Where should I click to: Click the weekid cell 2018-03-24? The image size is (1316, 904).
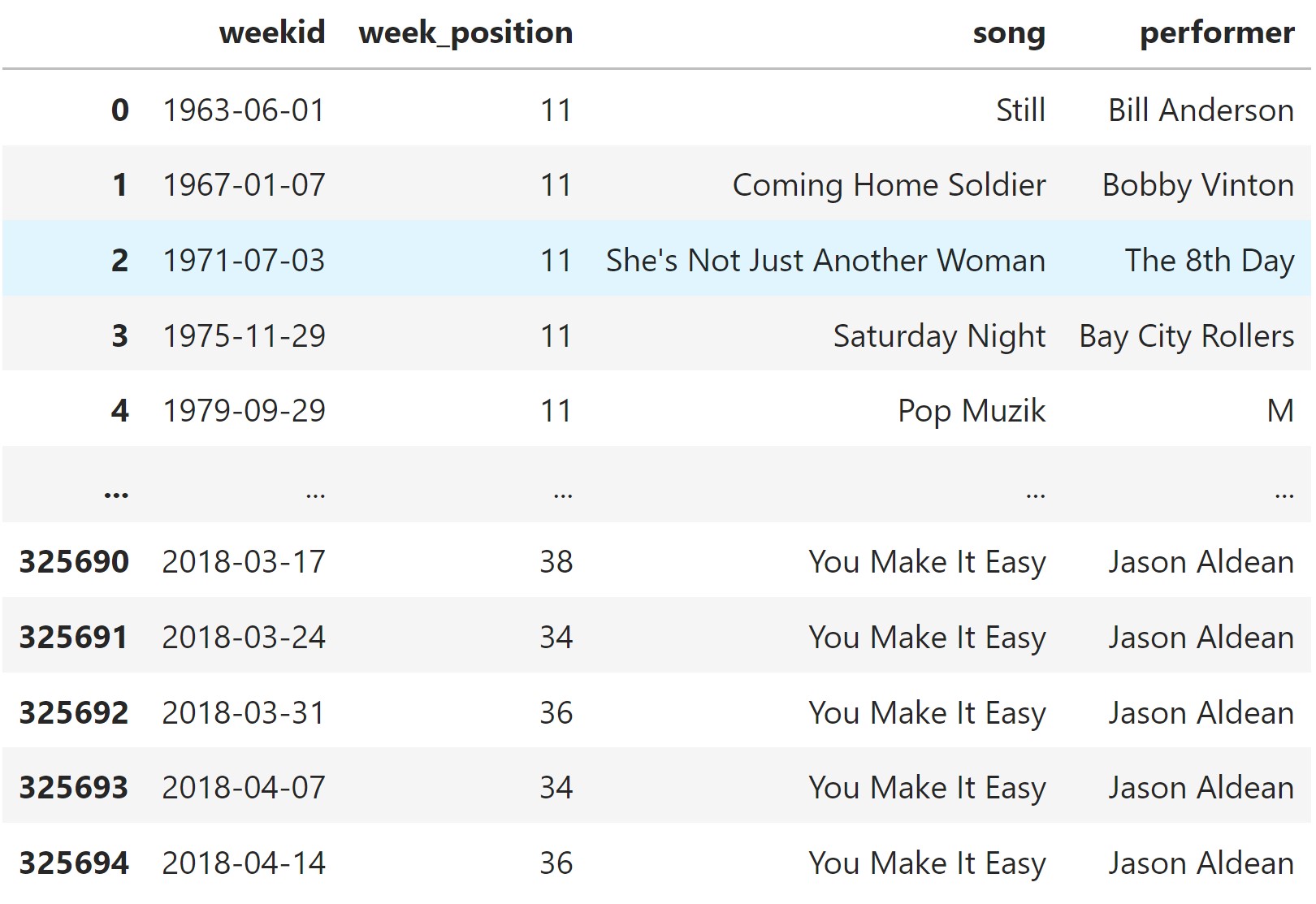pos(244,638)
